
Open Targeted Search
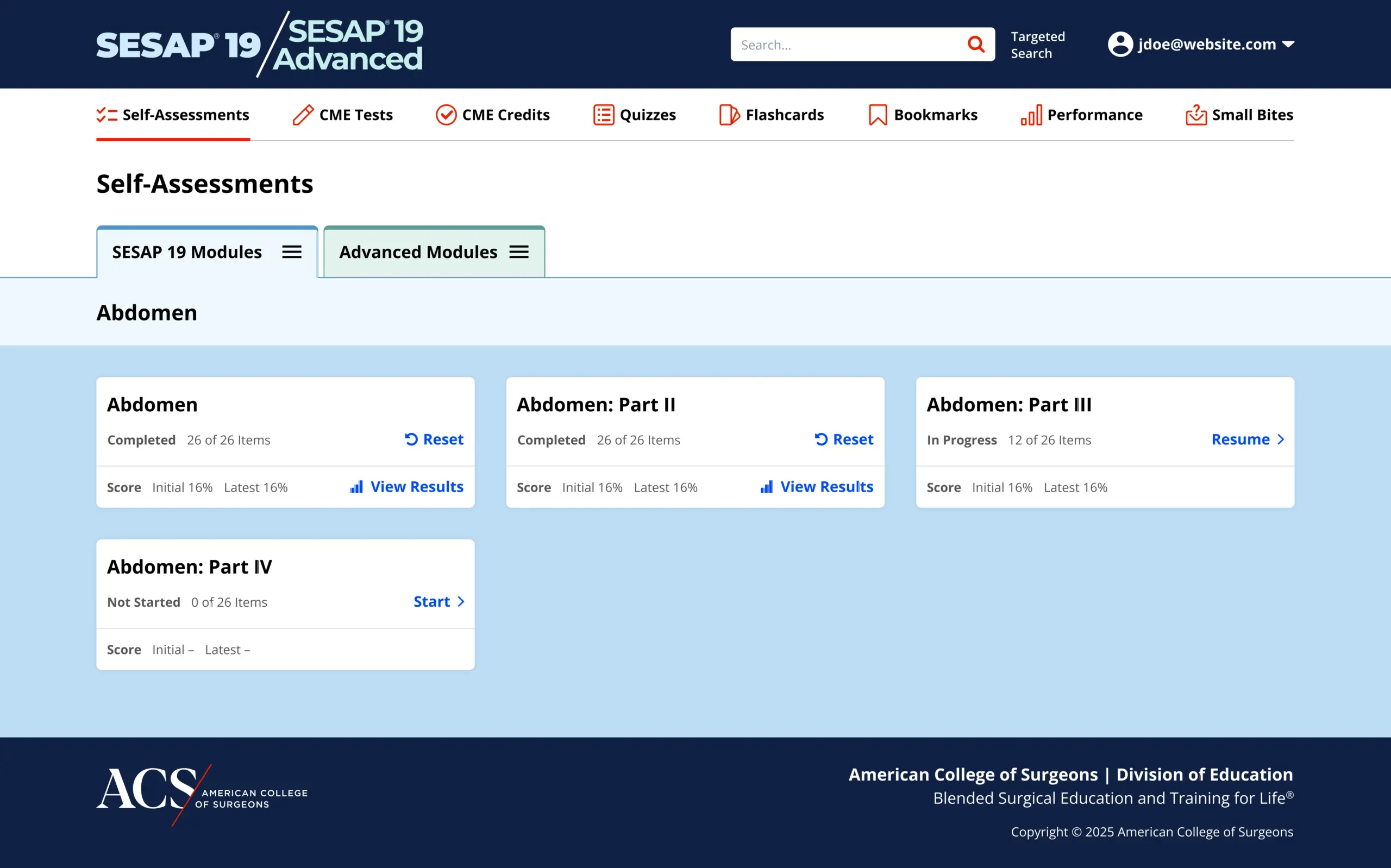coord(1037,45)
